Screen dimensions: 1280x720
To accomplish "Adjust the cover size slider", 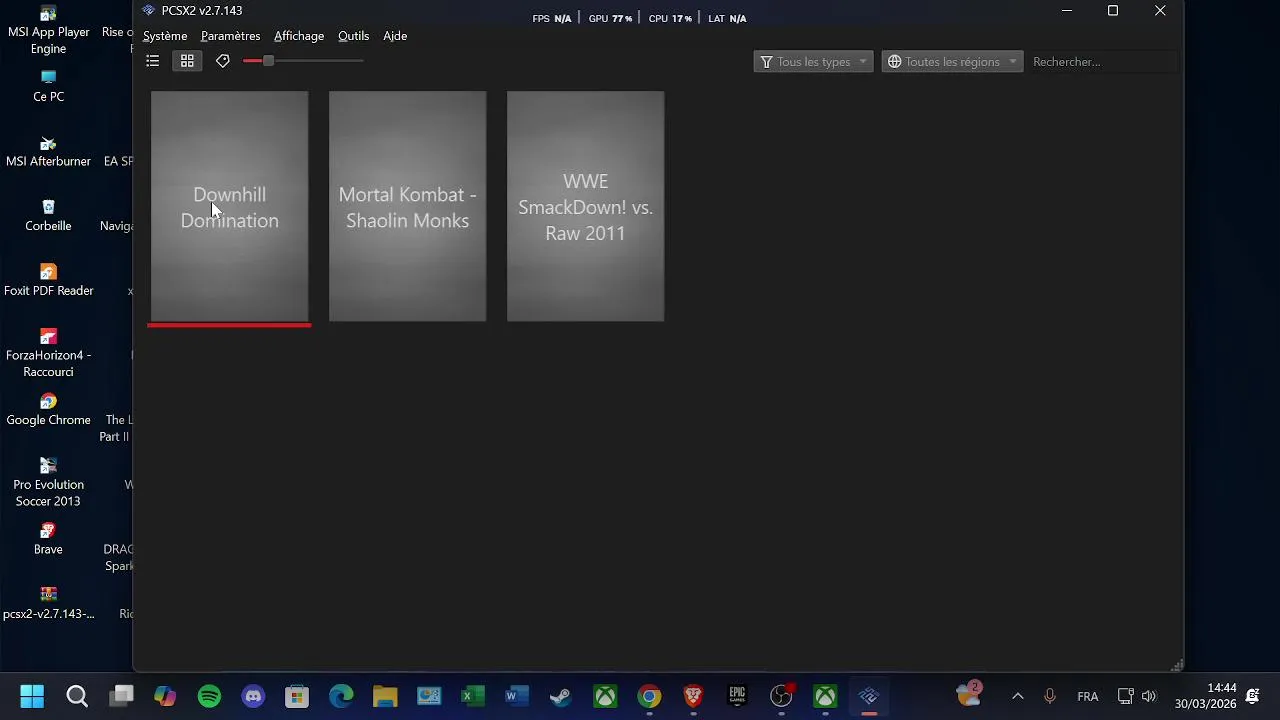I will tap(303, 61).
